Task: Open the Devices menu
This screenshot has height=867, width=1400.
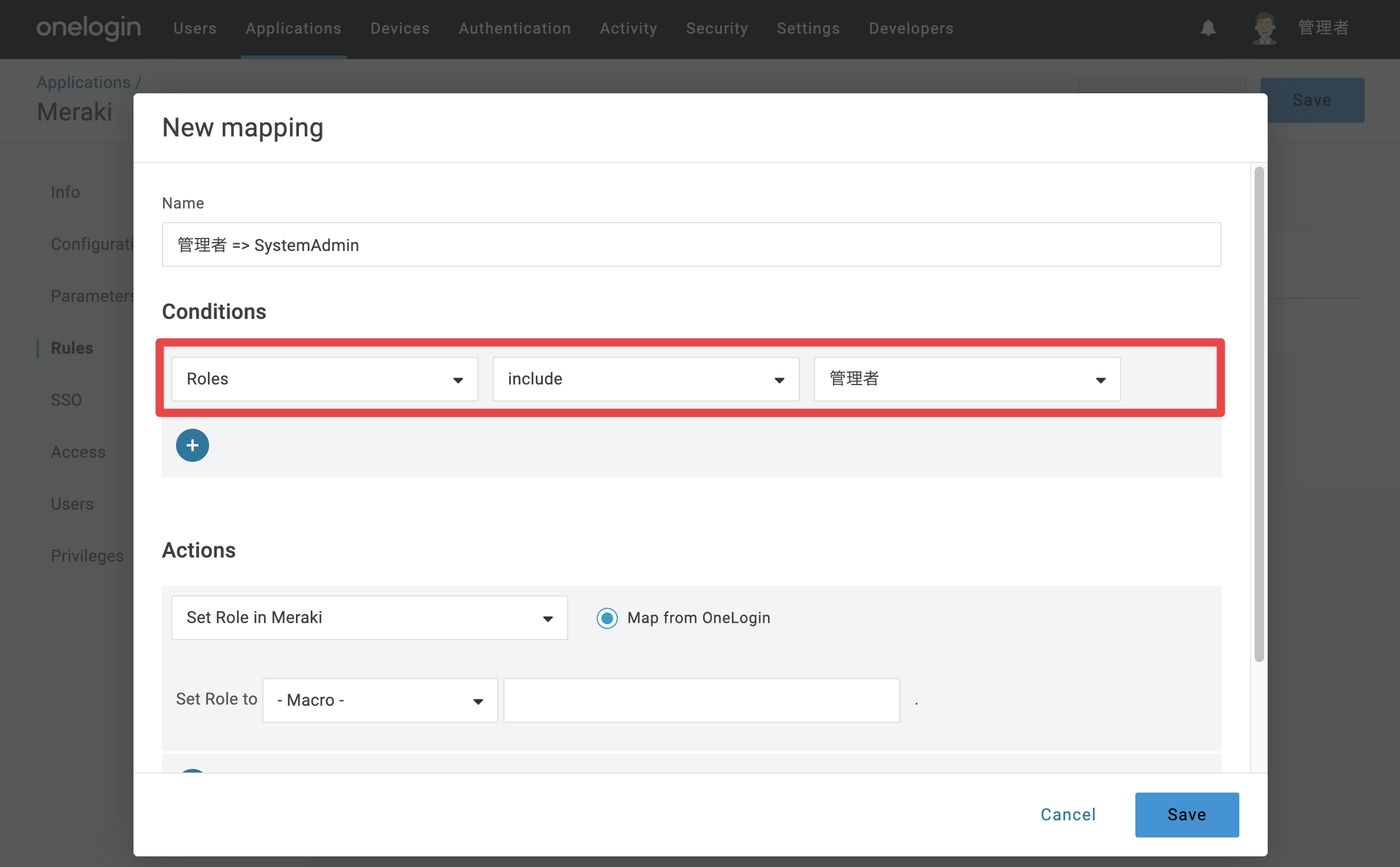Action: click(x=400, y=28)
